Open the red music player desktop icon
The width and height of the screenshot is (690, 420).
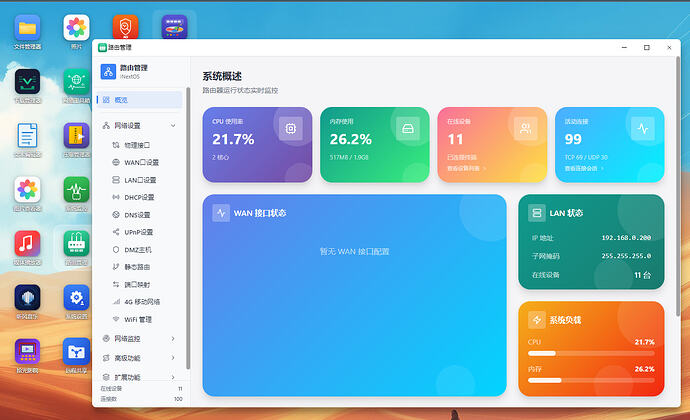point(27,243)
